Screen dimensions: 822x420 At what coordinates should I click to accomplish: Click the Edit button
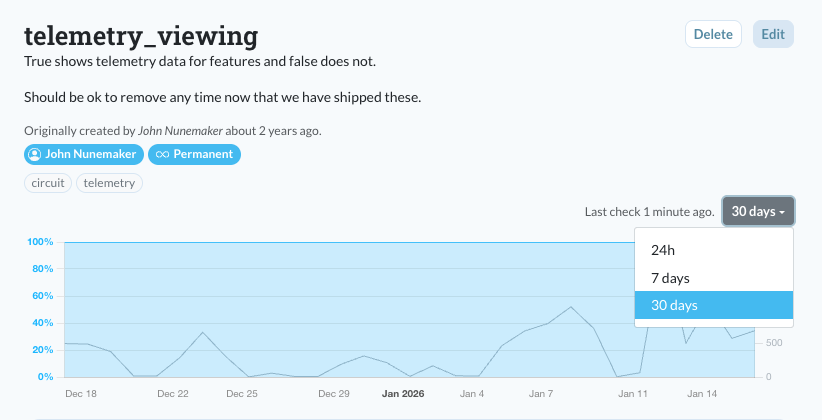[x=773, y=34]
